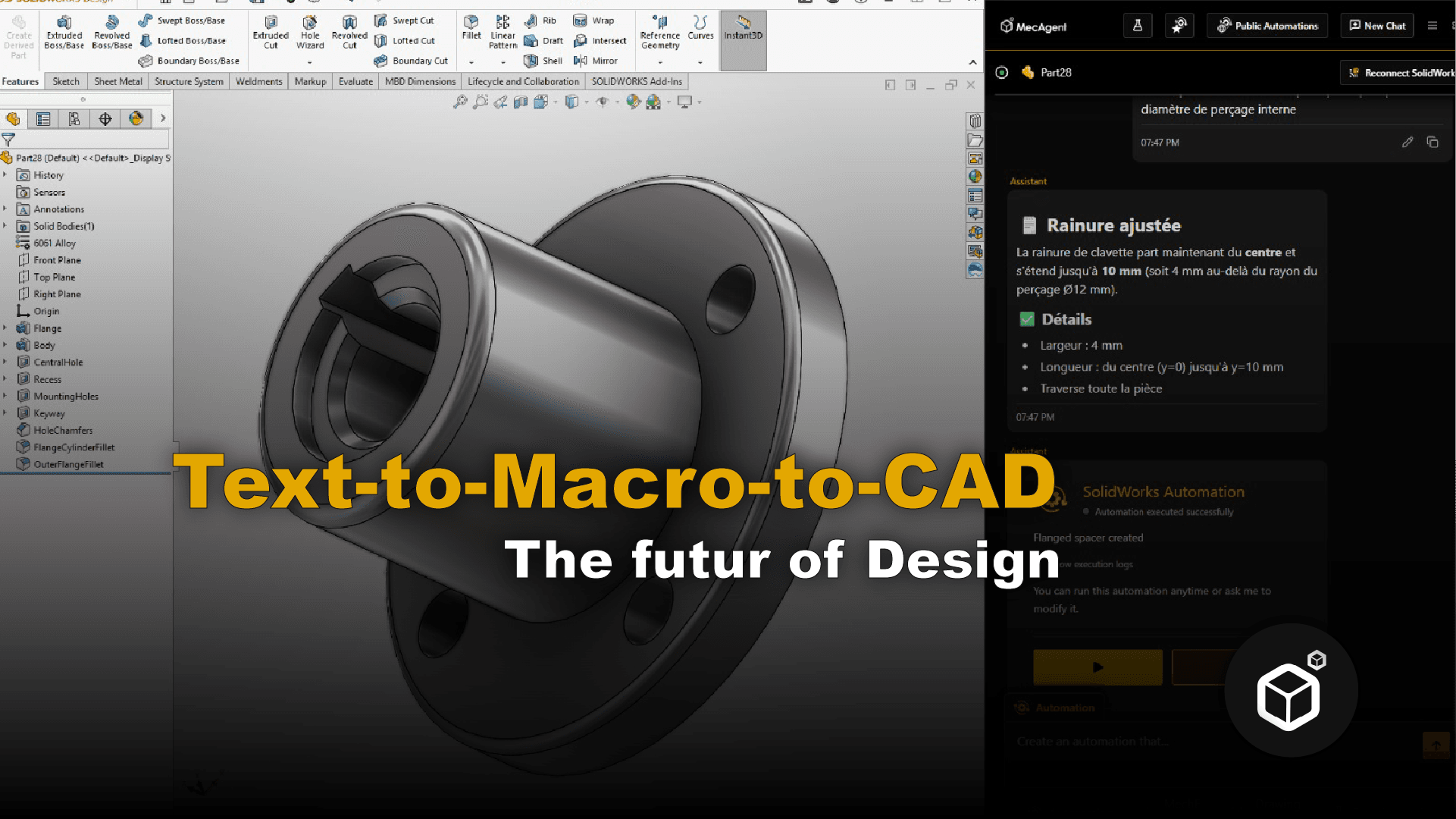Expand the Flange feature node
The width and height of the screenshot is (1456, 819).
[x=5, y=328]
